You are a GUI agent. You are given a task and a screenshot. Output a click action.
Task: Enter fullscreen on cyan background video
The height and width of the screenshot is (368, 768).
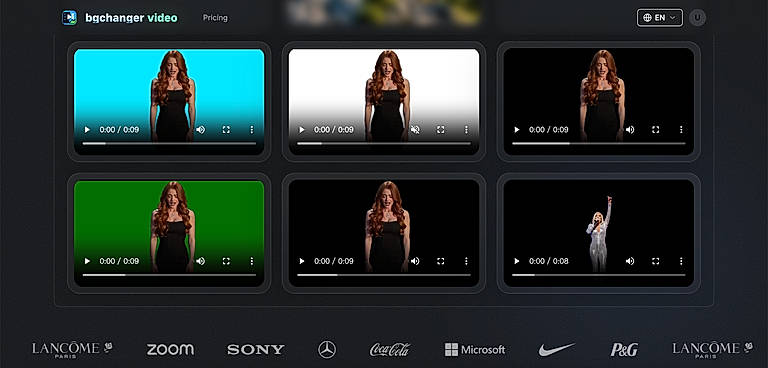coord(226,130)
